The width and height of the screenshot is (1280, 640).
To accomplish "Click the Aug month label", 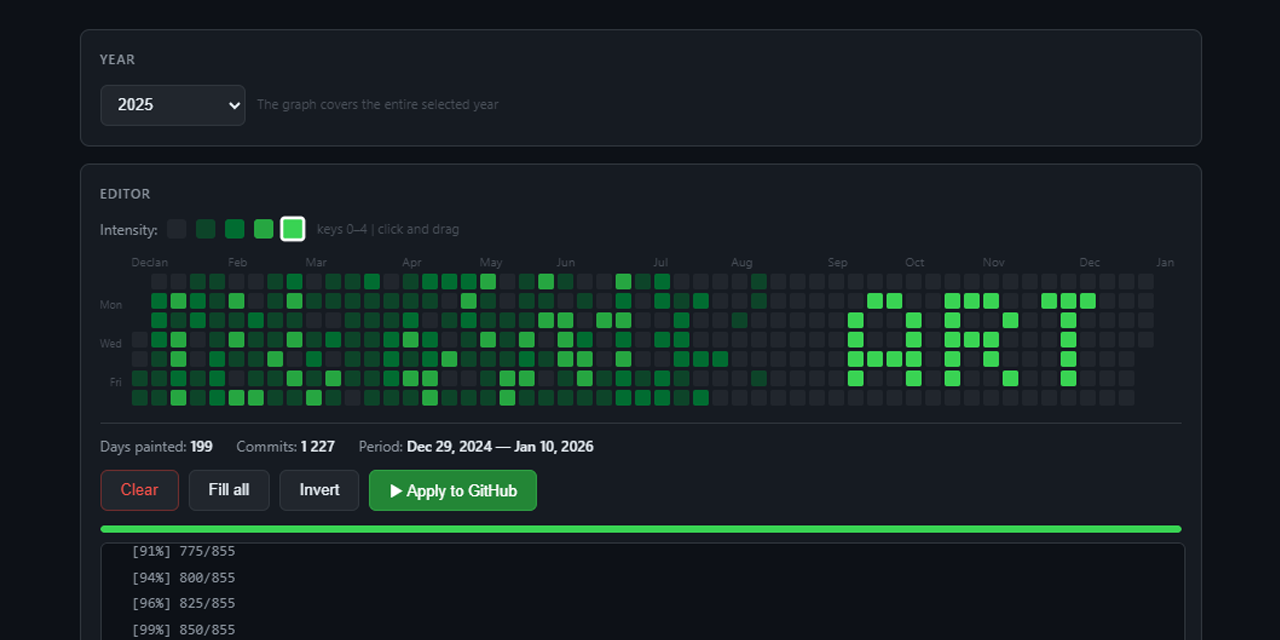I will pyautogui.click(x=741, y=262).
